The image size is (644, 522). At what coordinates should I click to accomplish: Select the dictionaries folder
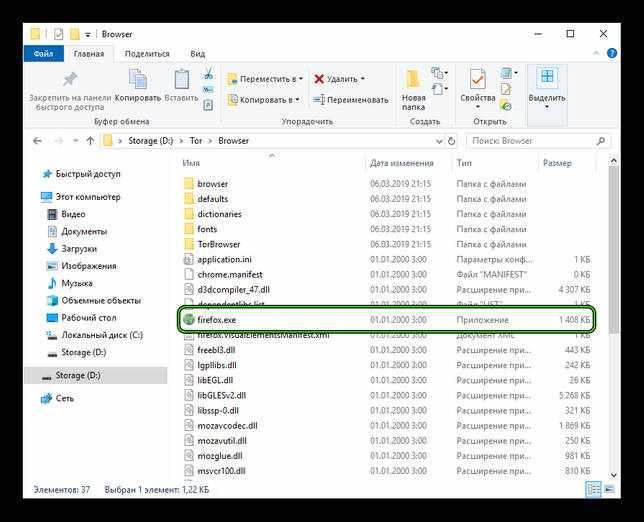pyautogui.click(x=212, y=214)
